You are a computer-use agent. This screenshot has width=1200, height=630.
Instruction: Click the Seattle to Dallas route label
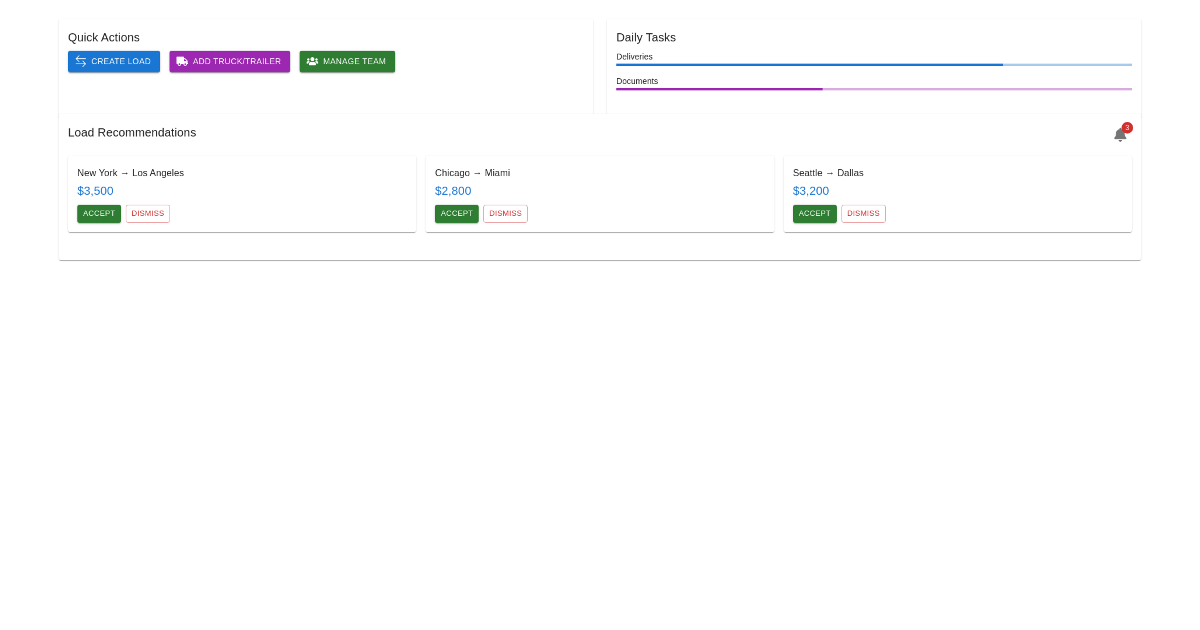pyautogui.click(x=828, y=173)
